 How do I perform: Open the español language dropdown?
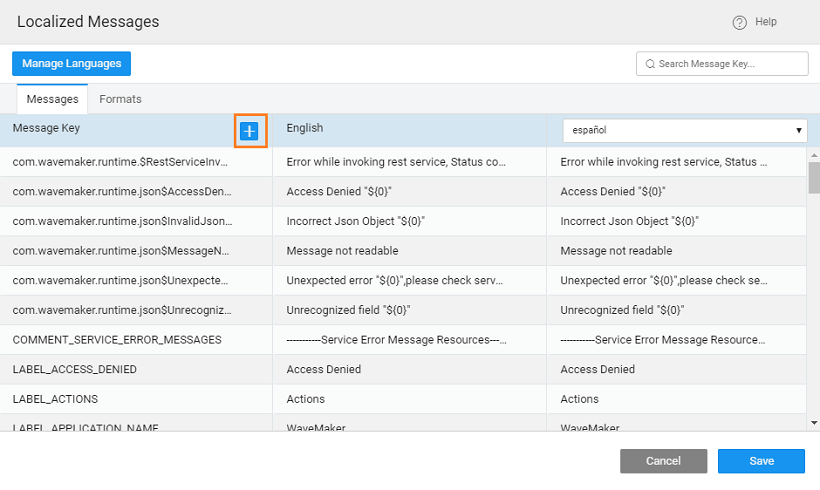(x=684, y=130)
